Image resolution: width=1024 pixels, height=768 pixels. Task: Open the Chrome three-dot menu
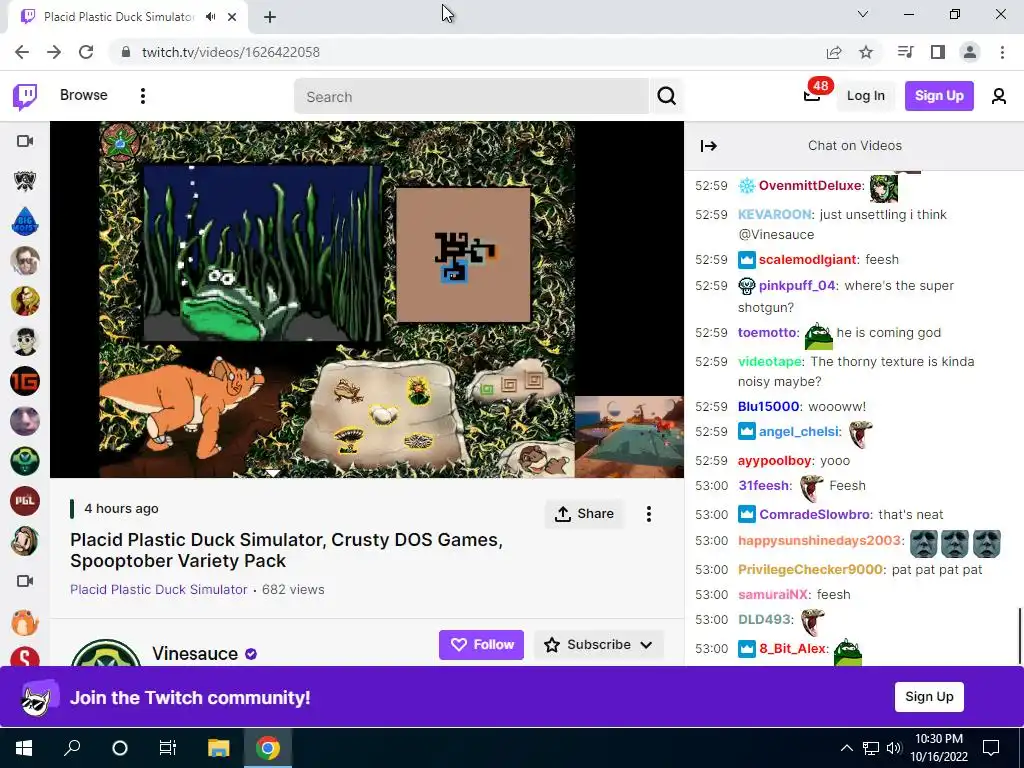coord(1002,52)
